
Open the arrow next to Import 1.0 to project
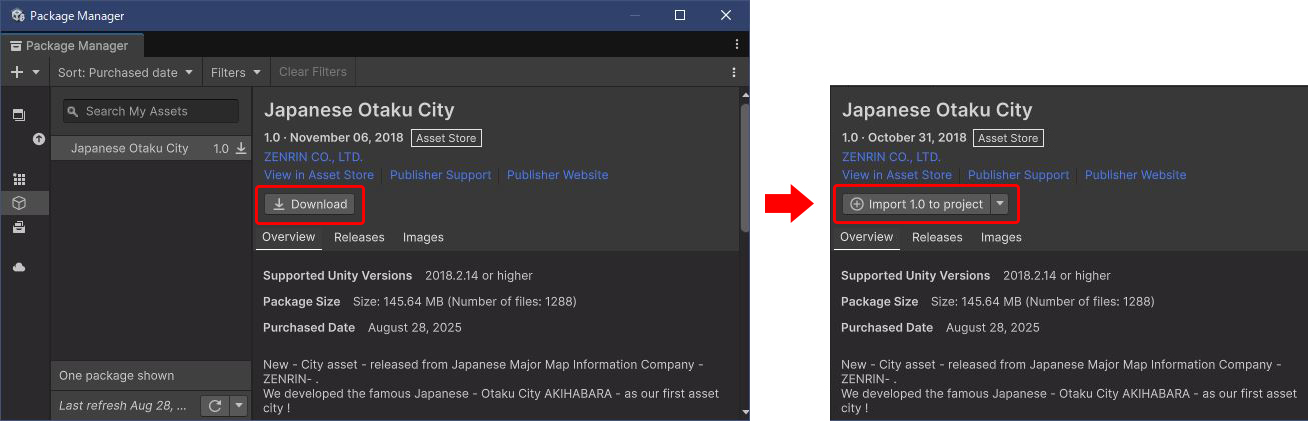tap(1000, 204)
